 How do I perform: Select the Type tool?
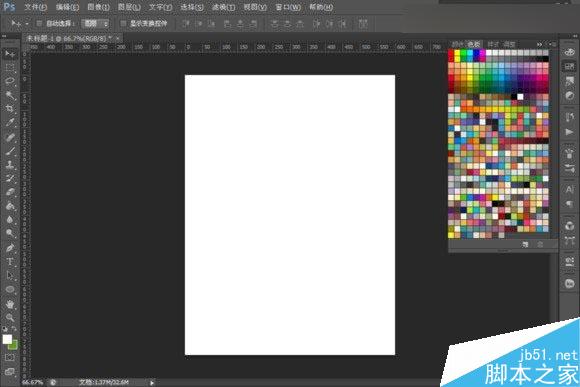pyautogui.click(x=10, y=262)
